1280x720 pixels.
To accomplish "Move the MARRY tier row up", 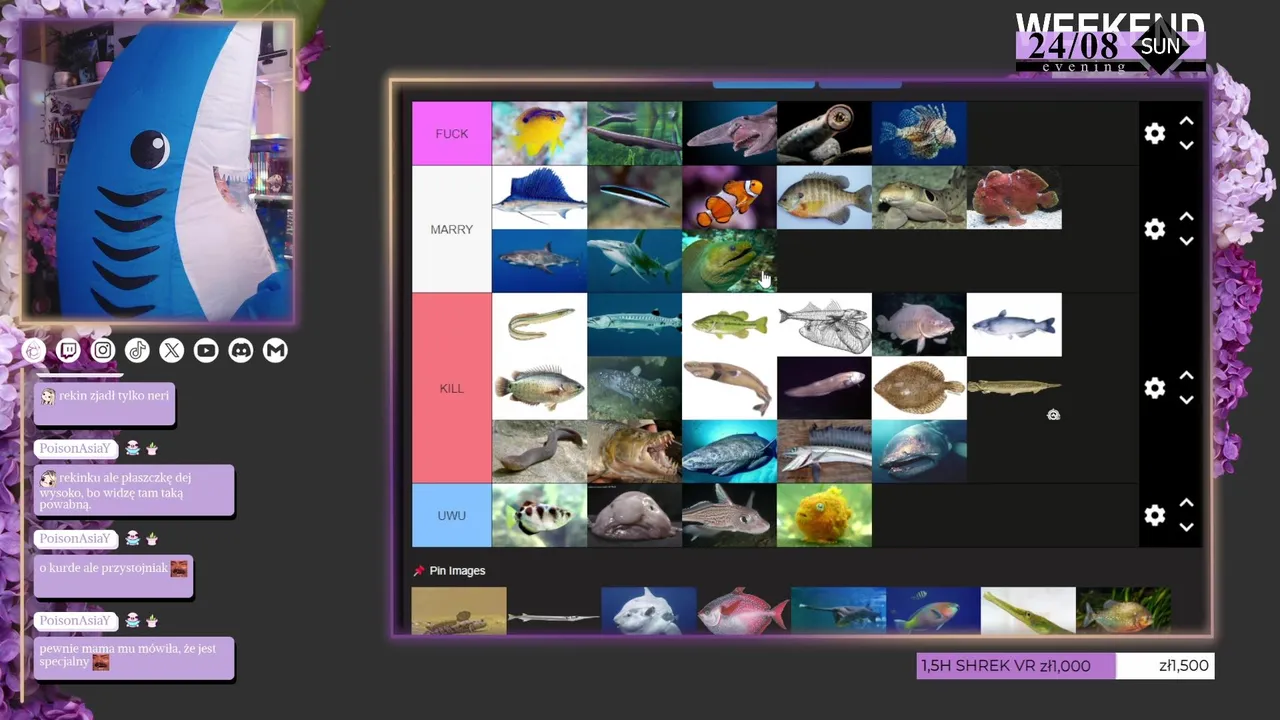I will 1186,217.
